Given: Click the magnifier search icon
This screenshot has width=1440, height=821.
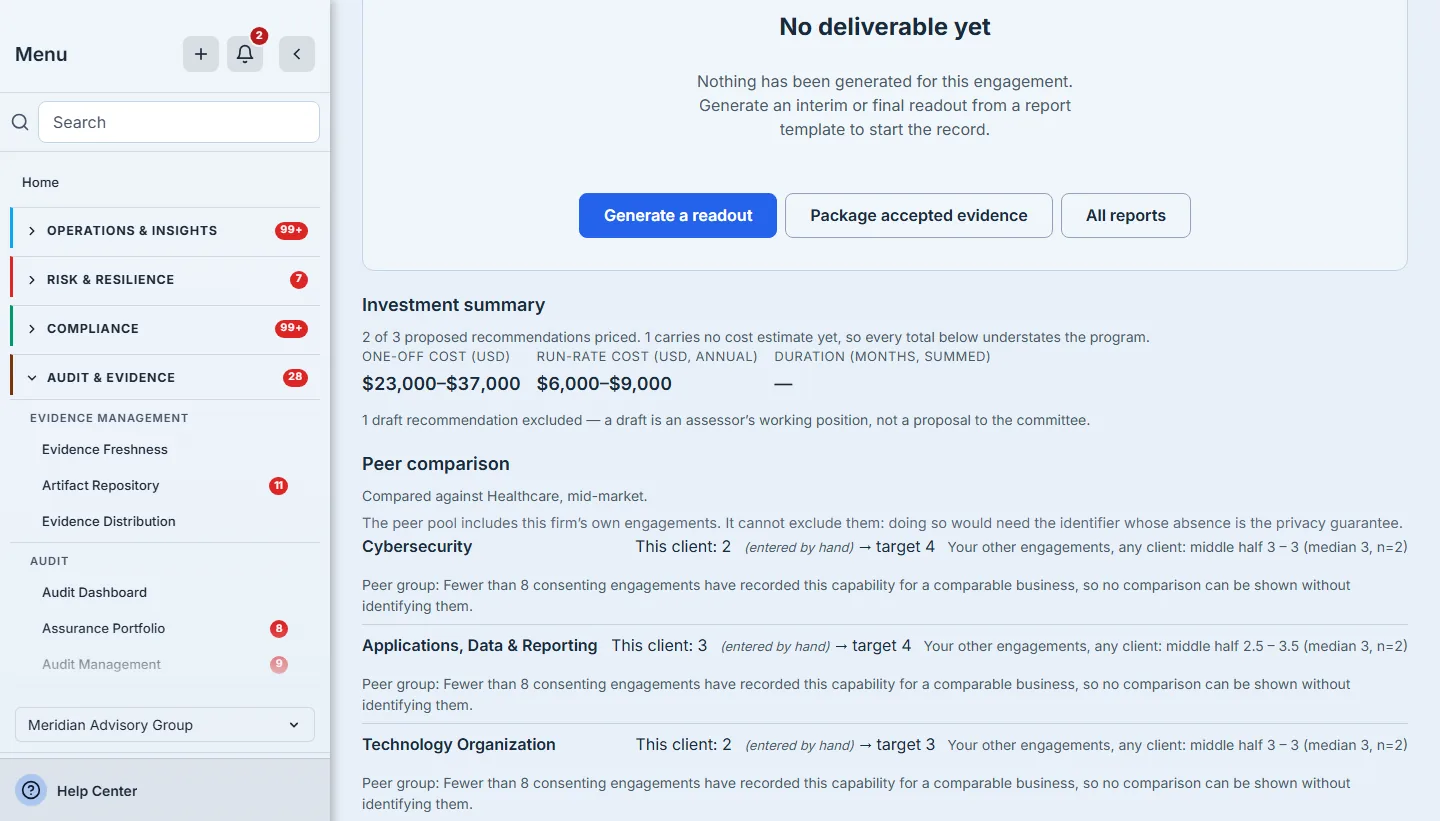Looking at the screenshot, I should point(20,122).
